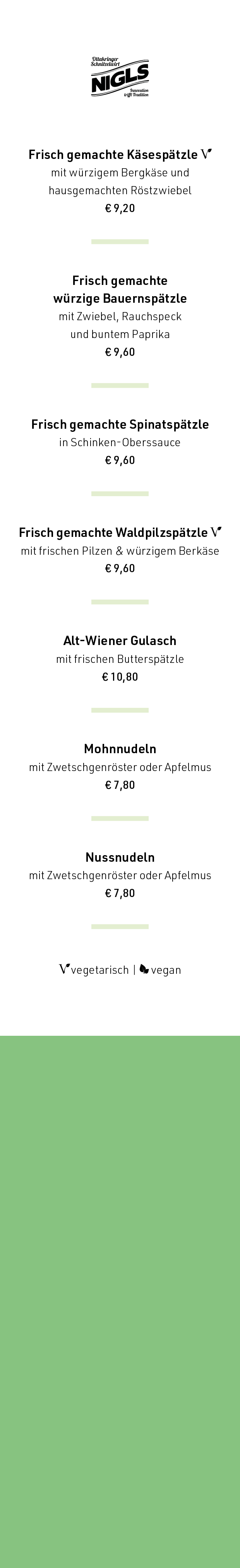The height and width of the screenshot is (1568, 240).
Task: Click the vegetarian icon beside Käsespätzle
Action: click(x=207, y=154)
